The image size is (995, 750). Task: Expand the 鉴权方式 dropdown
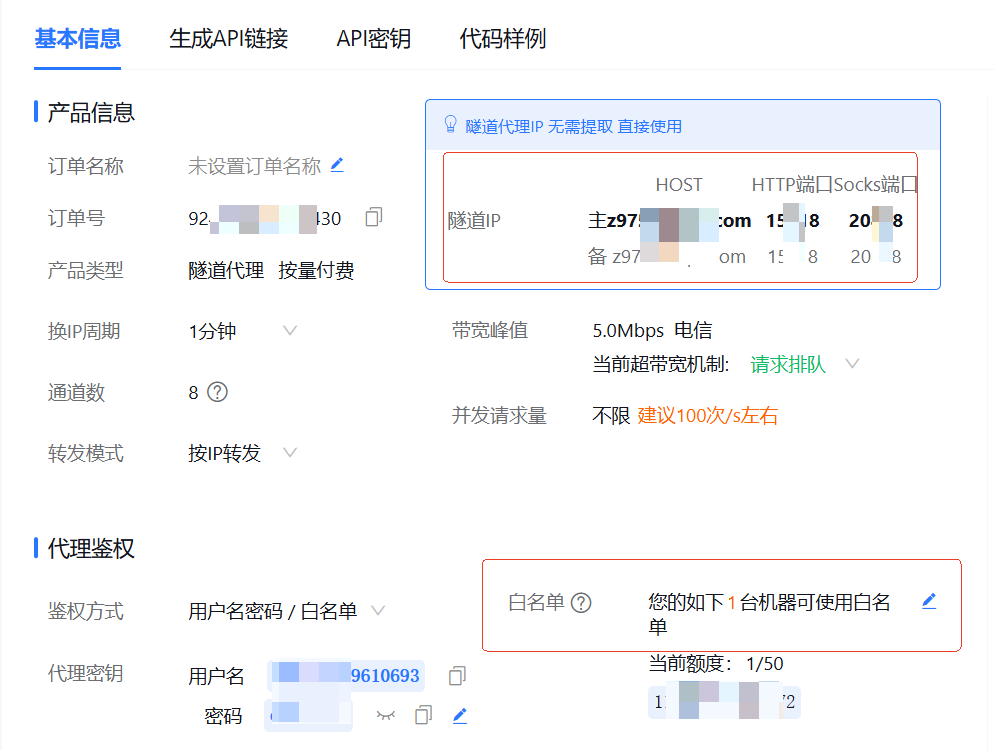[x=378, y=610]
